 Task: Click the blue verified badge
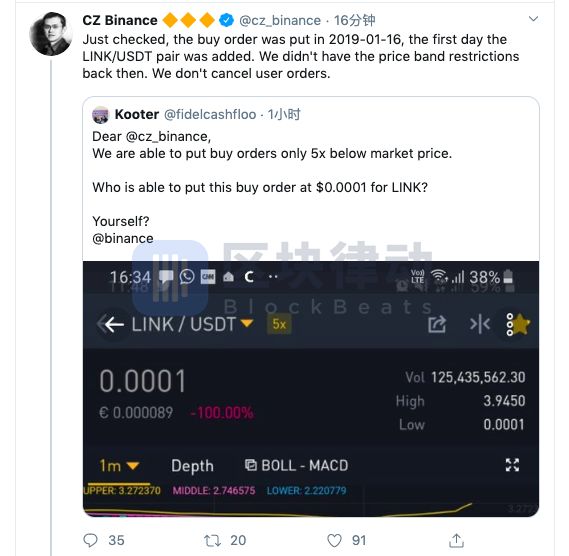click(x=227, y=20)
